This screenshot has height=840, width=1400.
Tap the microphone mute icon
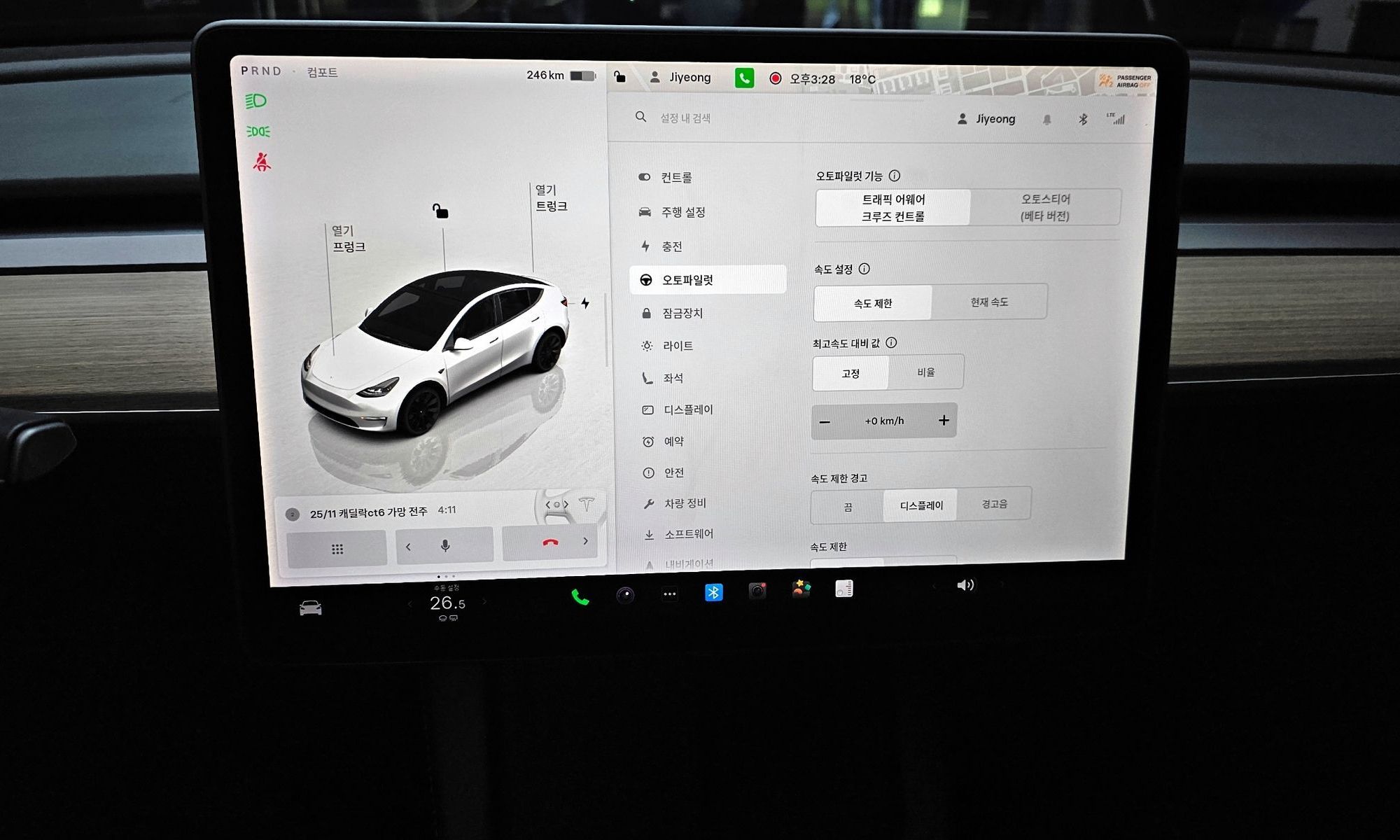point(445,545)
